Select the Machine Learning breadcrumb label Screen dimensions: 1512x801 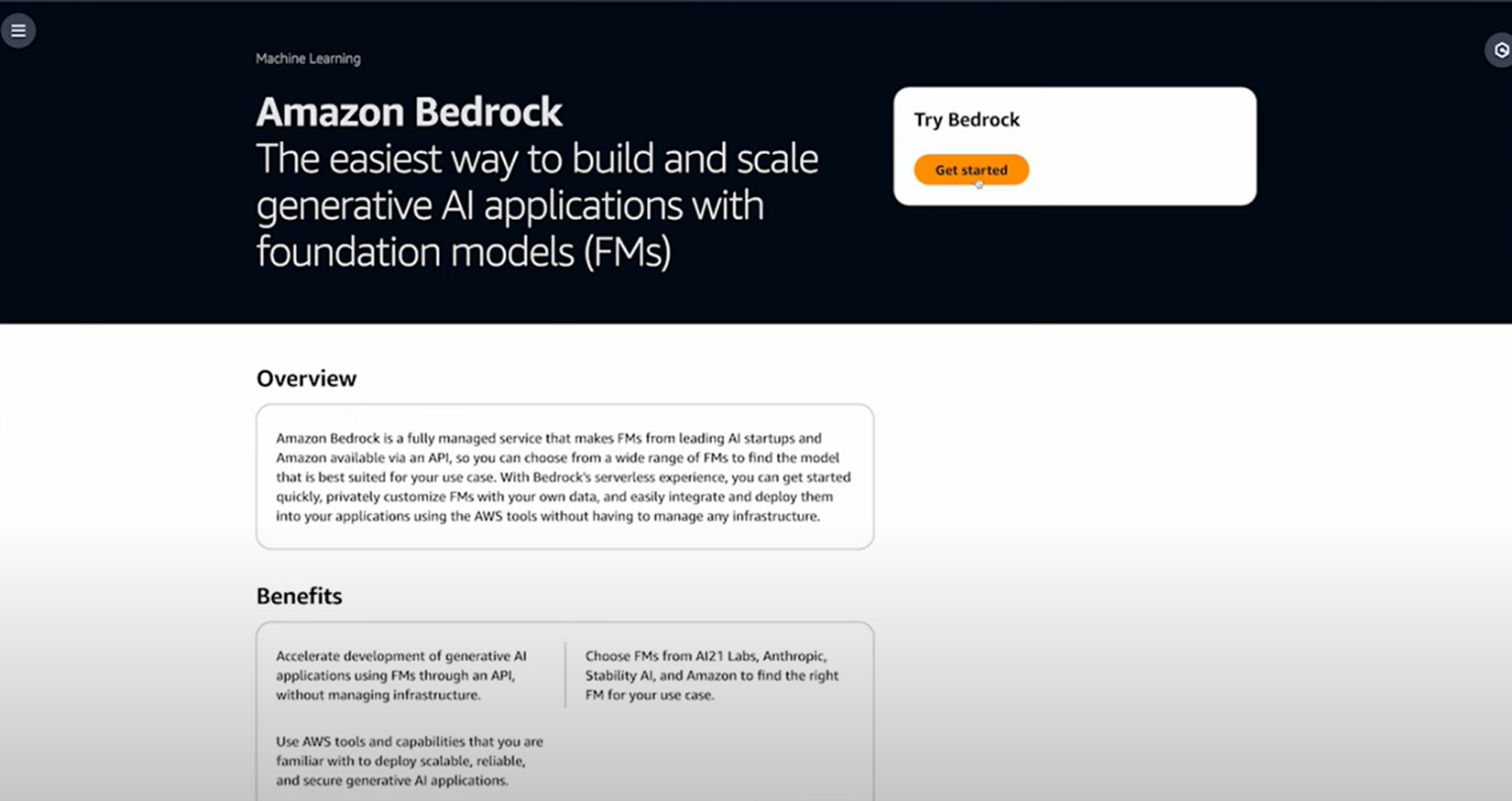(x=308, y=58)
